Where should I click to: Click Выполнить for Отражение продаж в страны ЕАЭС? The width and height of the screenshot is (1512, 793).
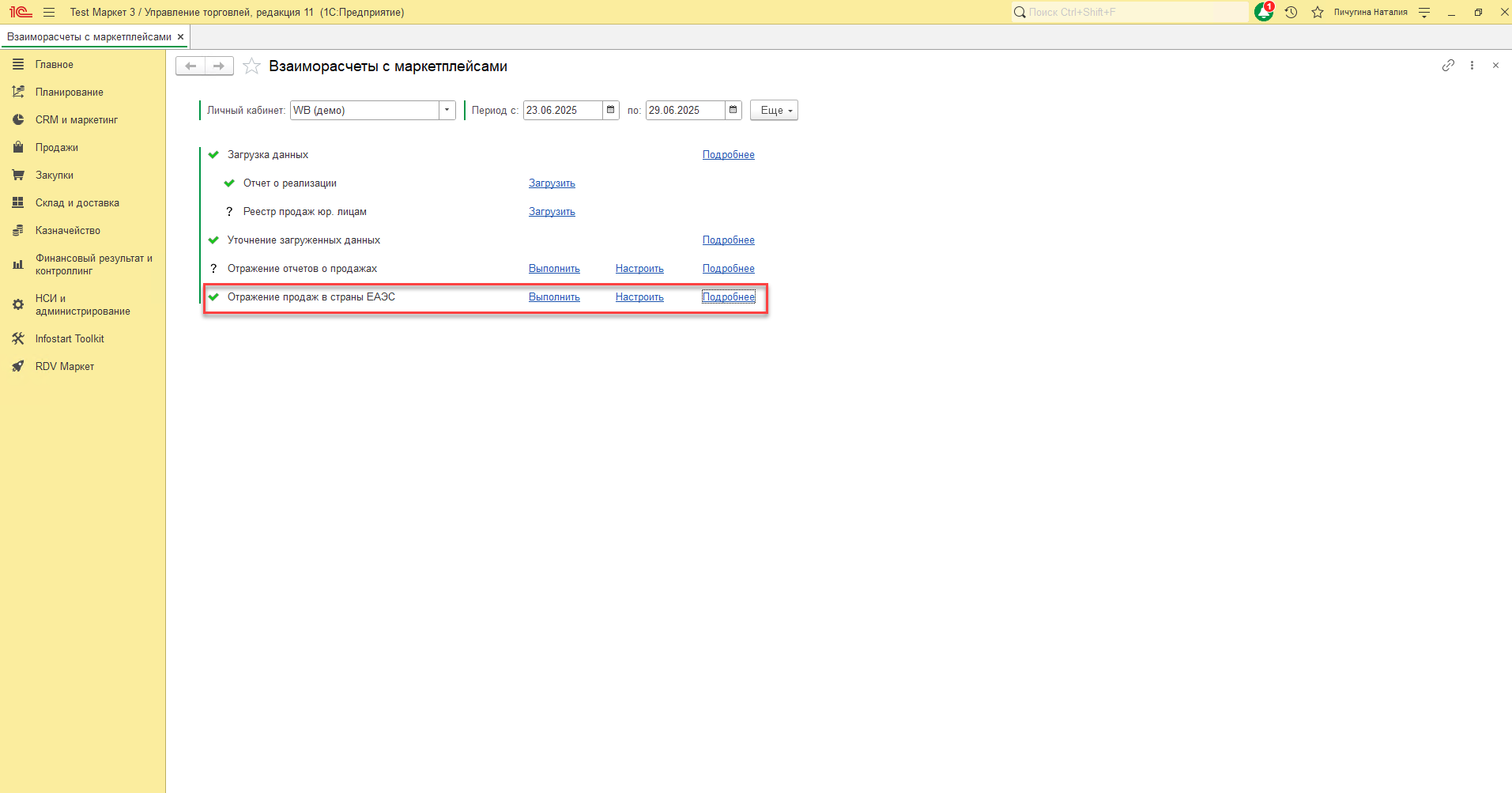(554, 297)
